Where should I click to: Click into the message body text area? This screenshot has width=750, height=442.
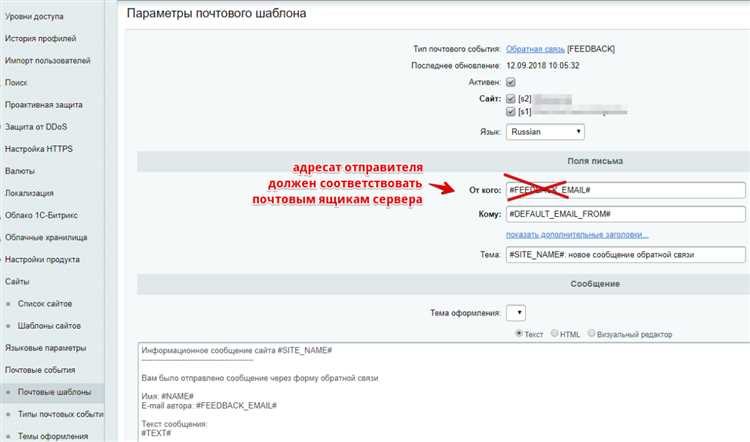(x=443, y=392)
